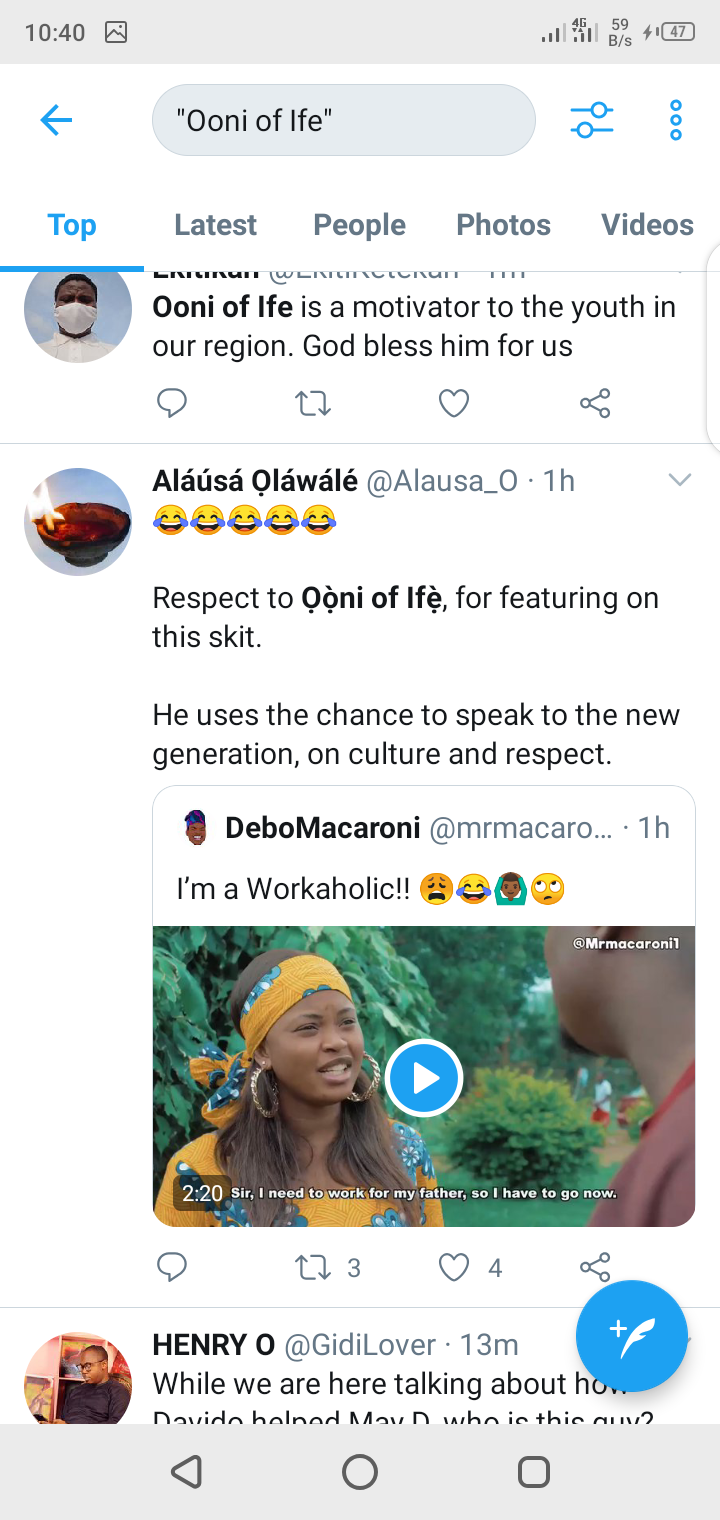Viewport: 720px width, 1520px height.
Task: Play the Mrmacaroni skit video
Action: 424,1078
